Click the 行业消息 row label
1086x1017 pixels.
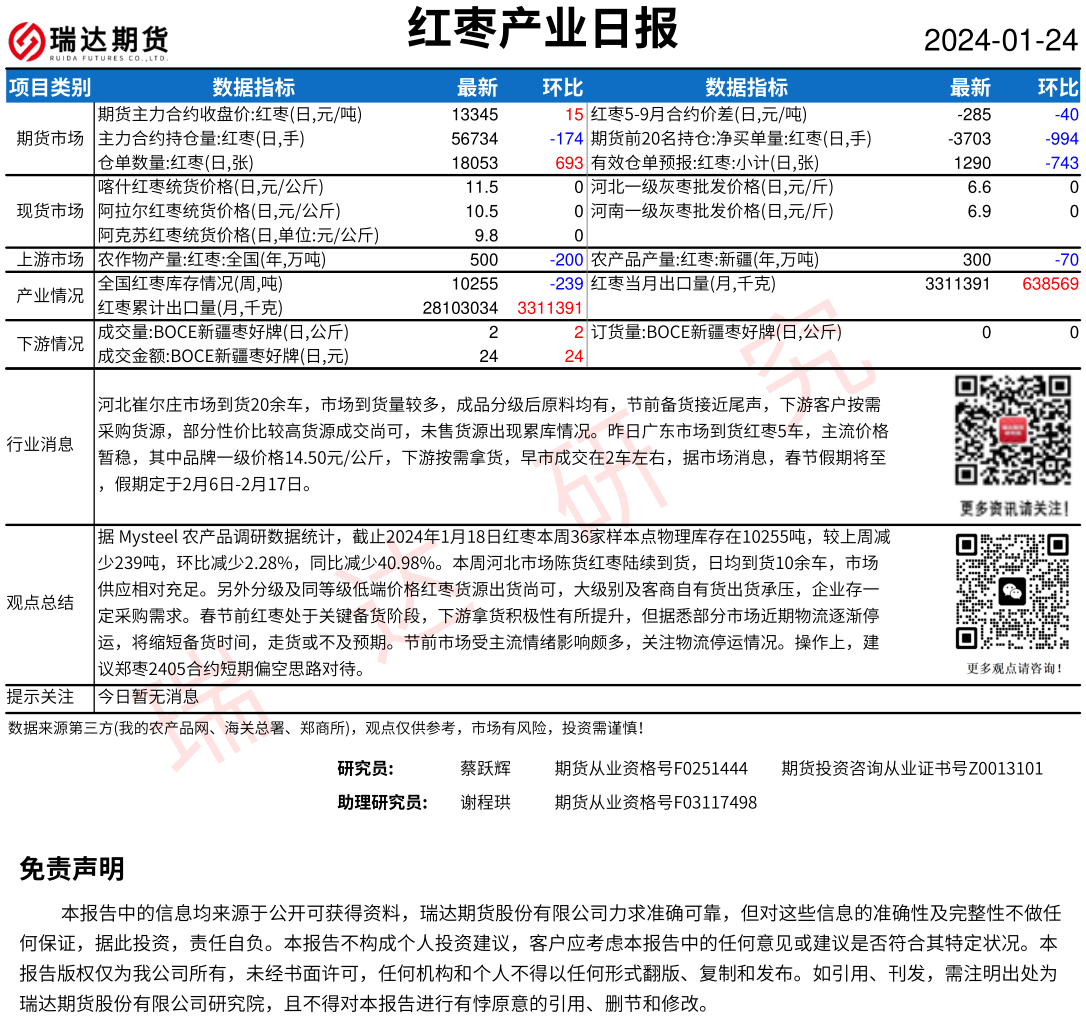pos(40,444)
